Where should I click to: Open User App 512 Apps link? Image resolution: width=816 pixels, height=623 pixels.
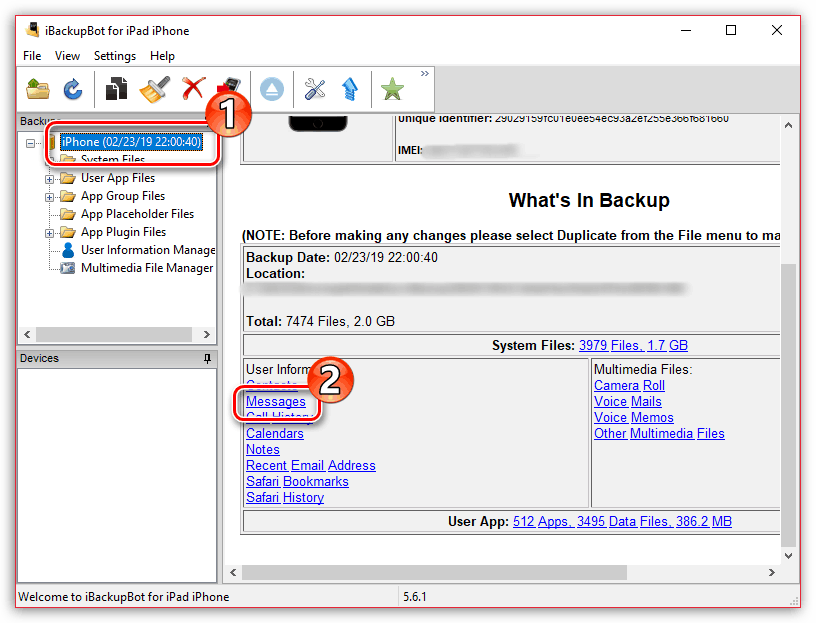[x=622, y=522]
